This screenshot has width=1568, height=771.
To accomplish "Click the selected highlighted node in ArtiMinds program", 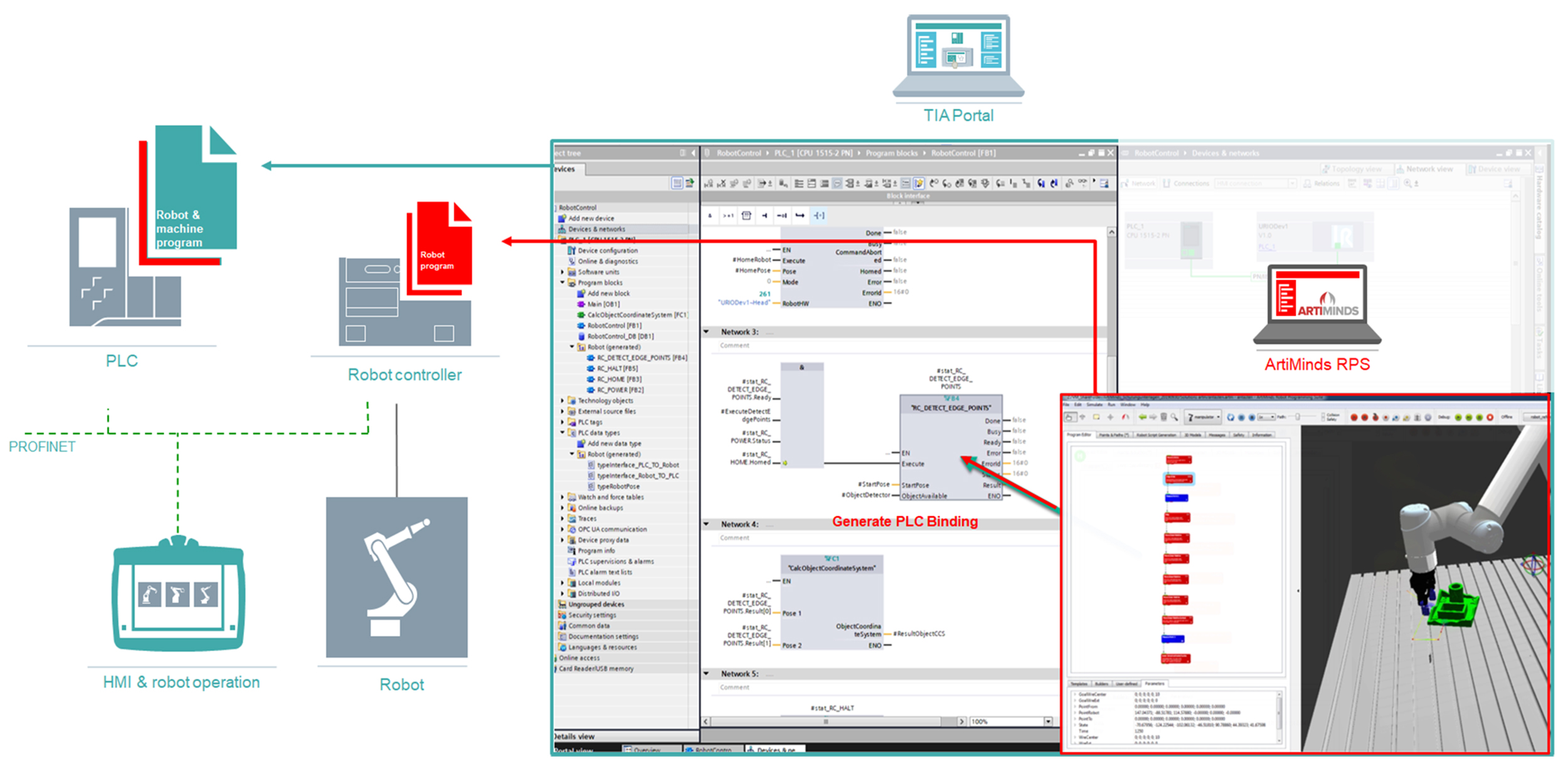I will pyautogui.click(x=1179, y=479).
